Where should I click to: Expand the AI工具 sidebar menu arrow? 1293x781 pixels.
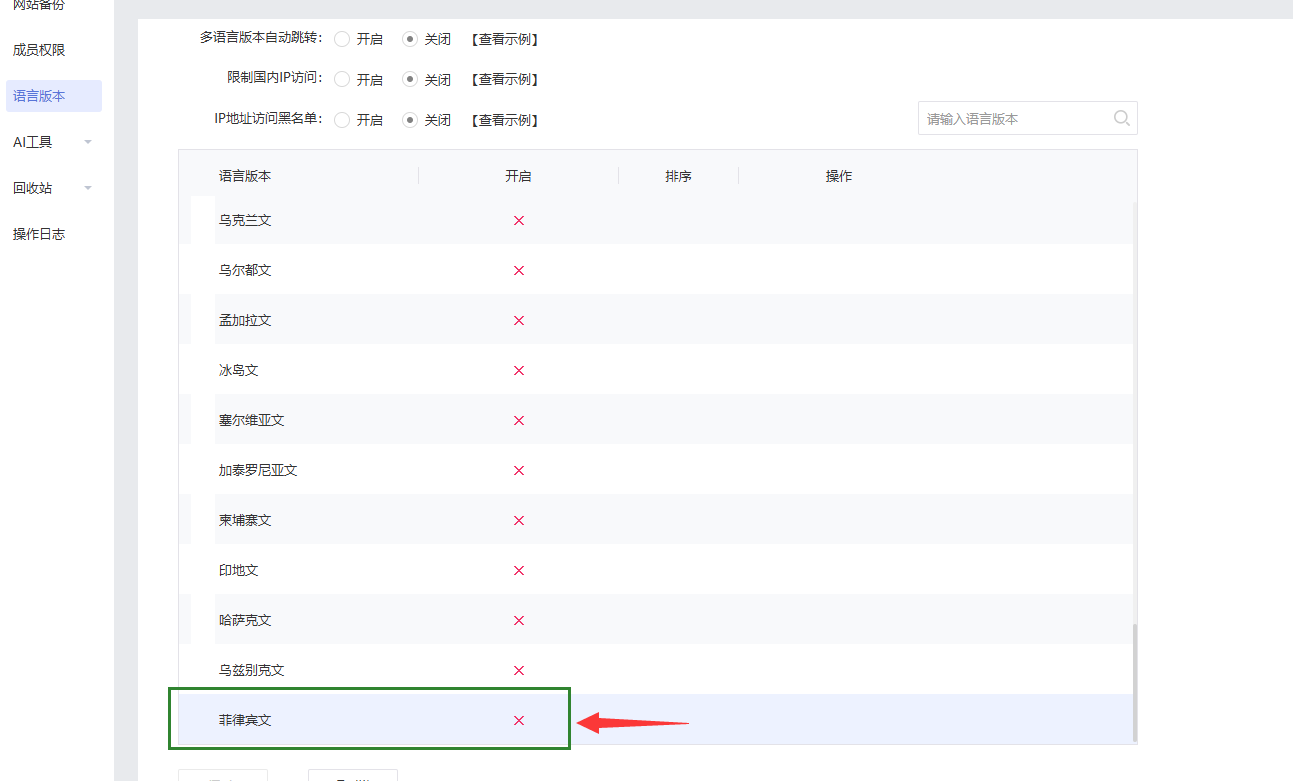point(88,142)
